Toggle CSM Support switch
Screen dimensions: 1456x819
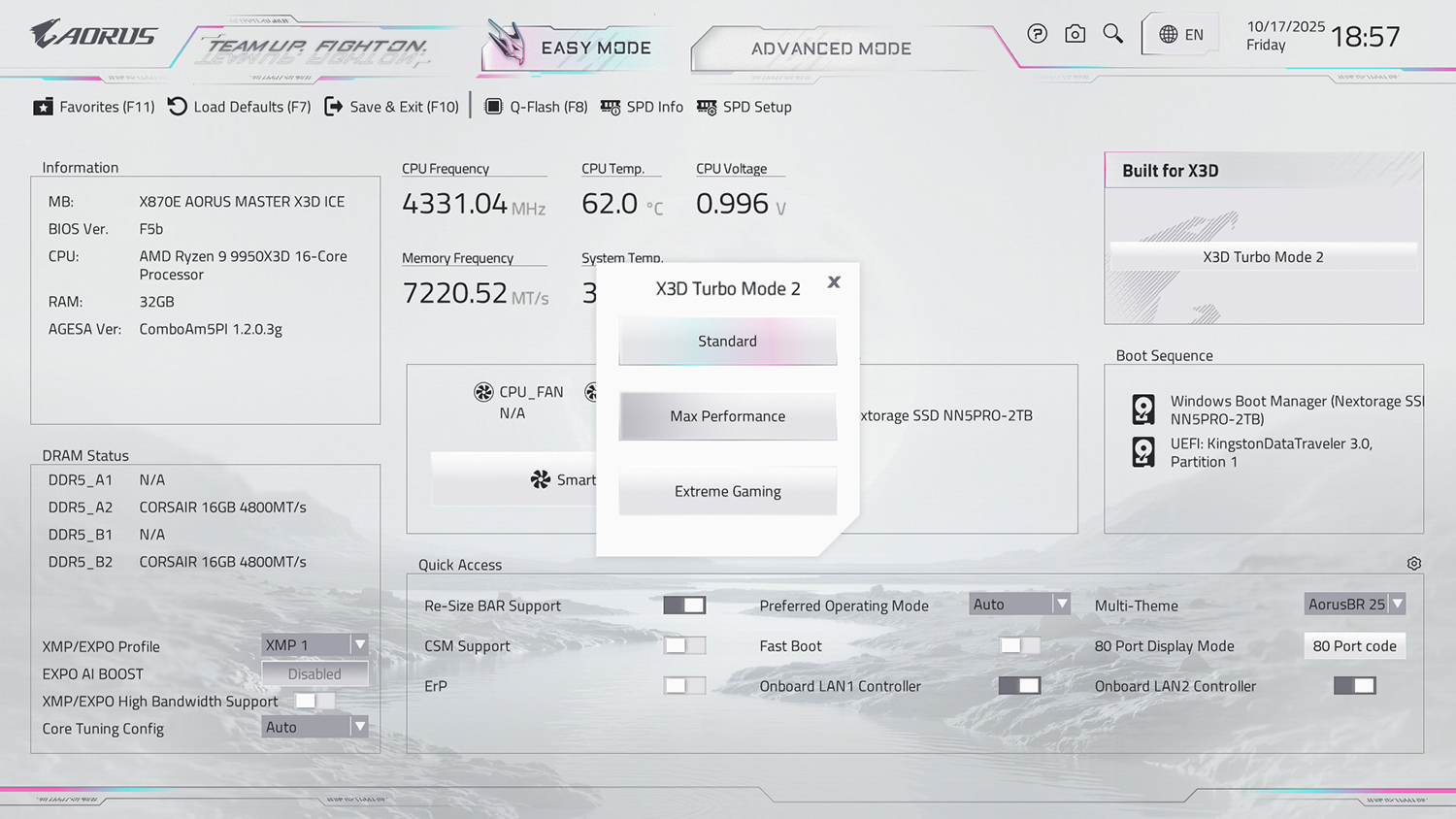684,645
